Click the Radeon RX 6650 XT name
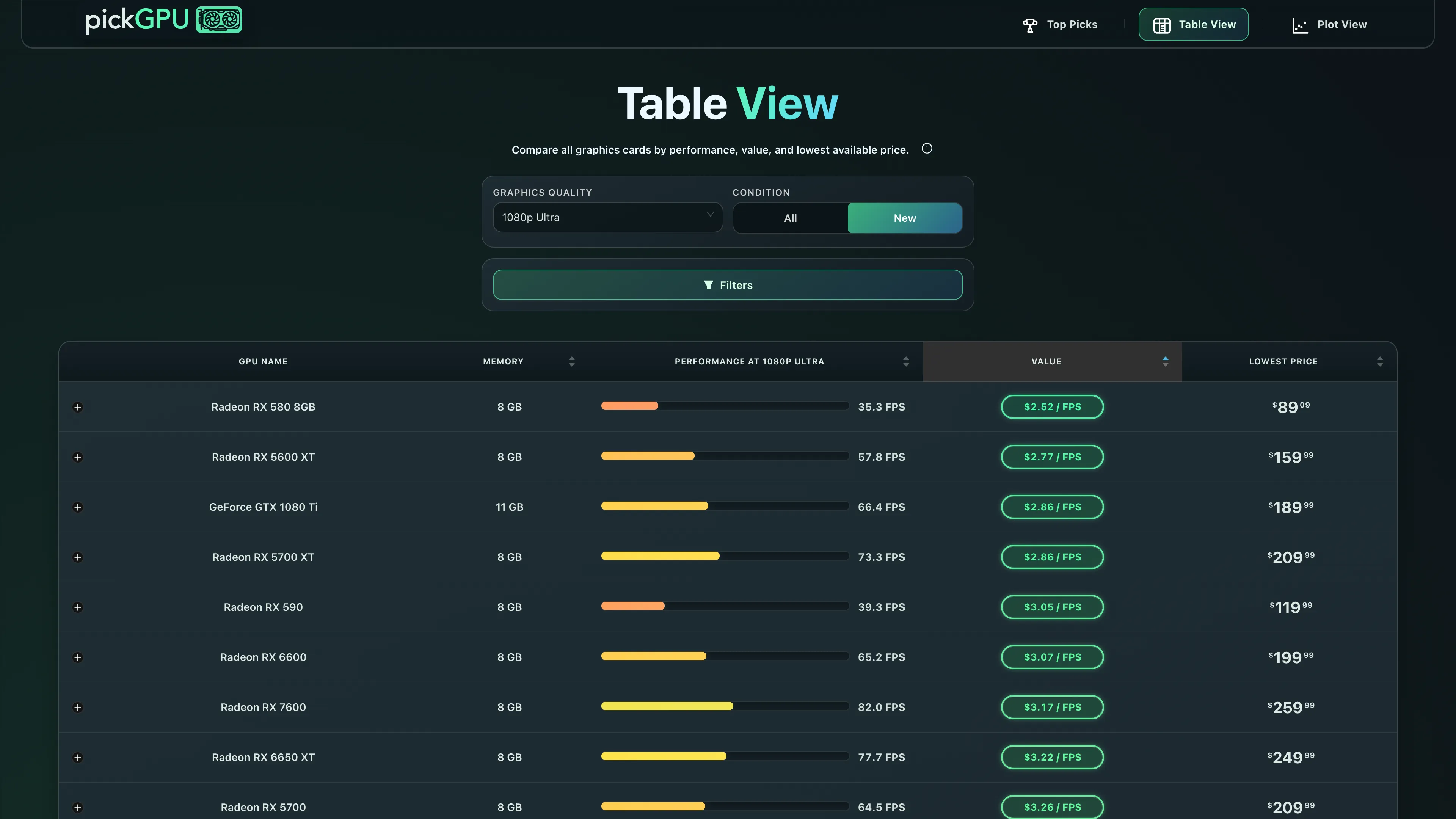Viewport: 1456px width, 819px height. click(x=263, y=757)
